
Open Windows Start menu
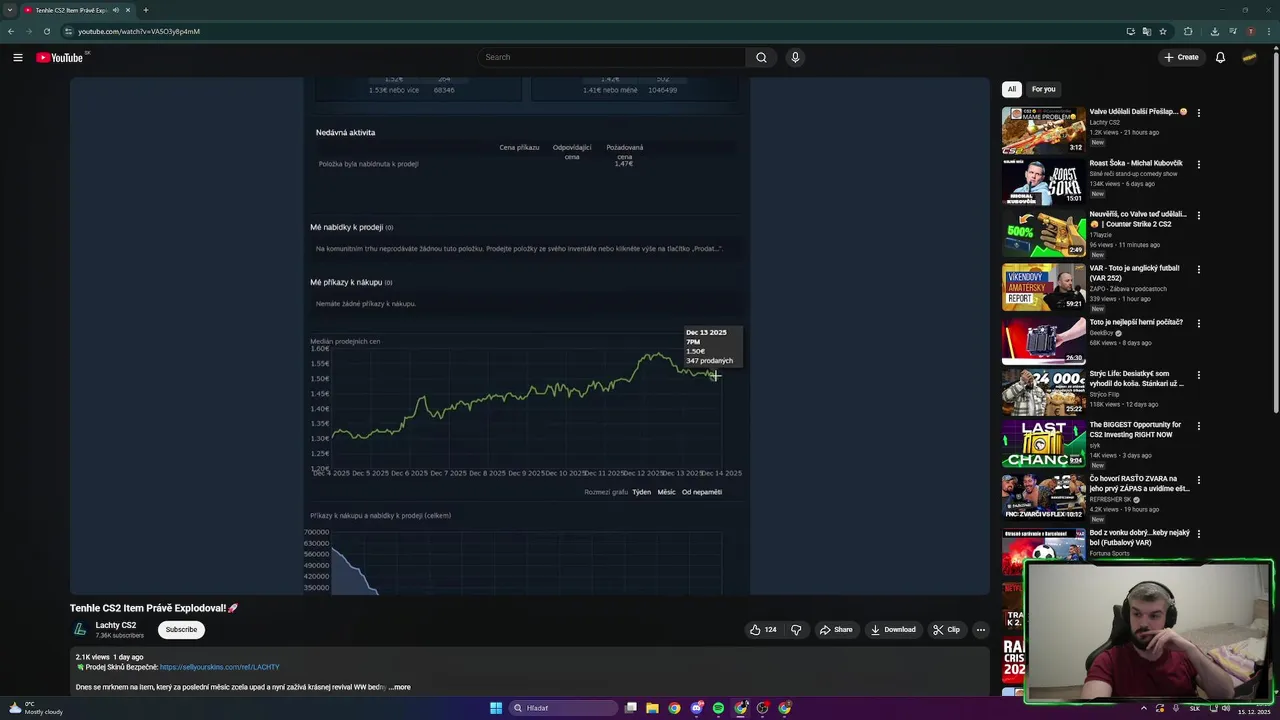click(x=496, y=708)
